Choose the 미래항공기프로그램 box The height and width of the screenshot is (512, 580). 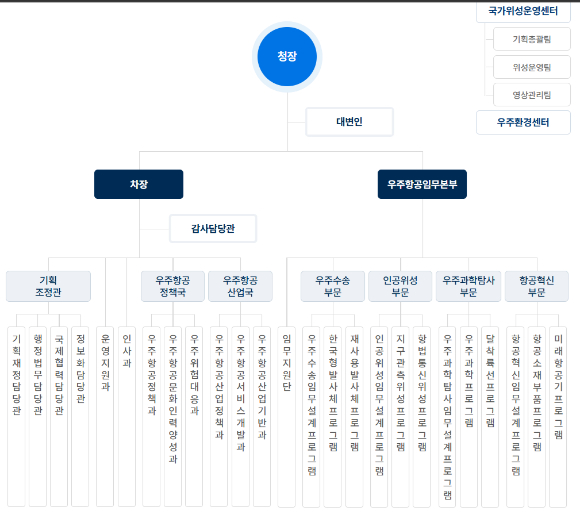tap(558, 417)
